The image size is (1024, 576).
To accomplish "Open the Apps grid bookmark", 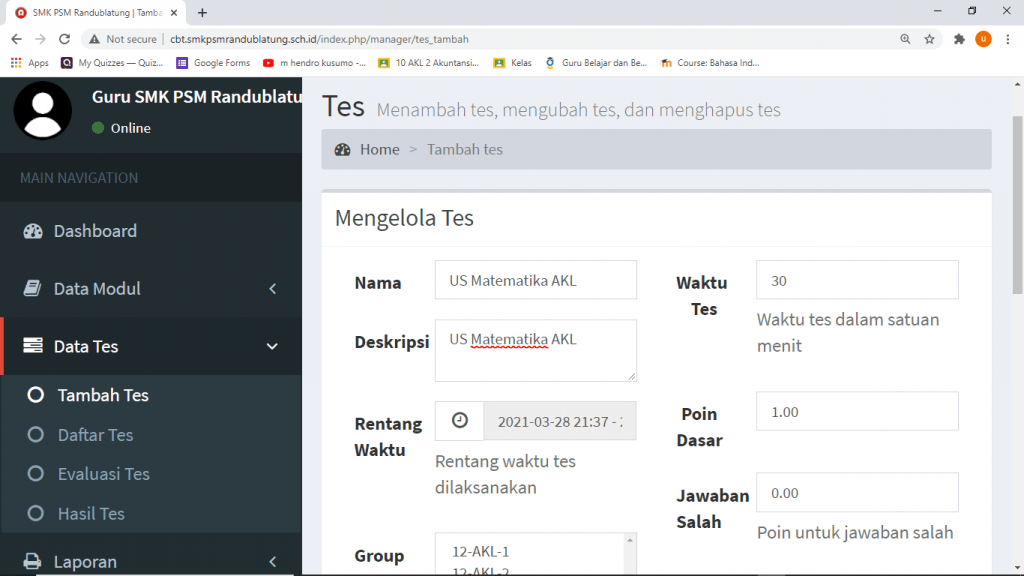I will (x=29, y=63).
